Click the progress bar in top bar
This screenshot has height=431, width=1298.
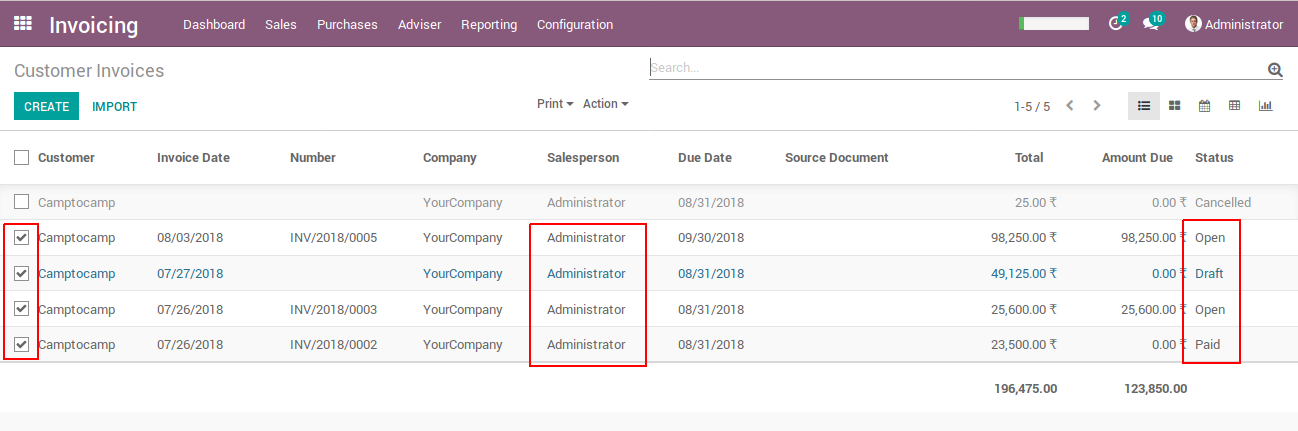pyautogui.click(x=1053, y=24)
